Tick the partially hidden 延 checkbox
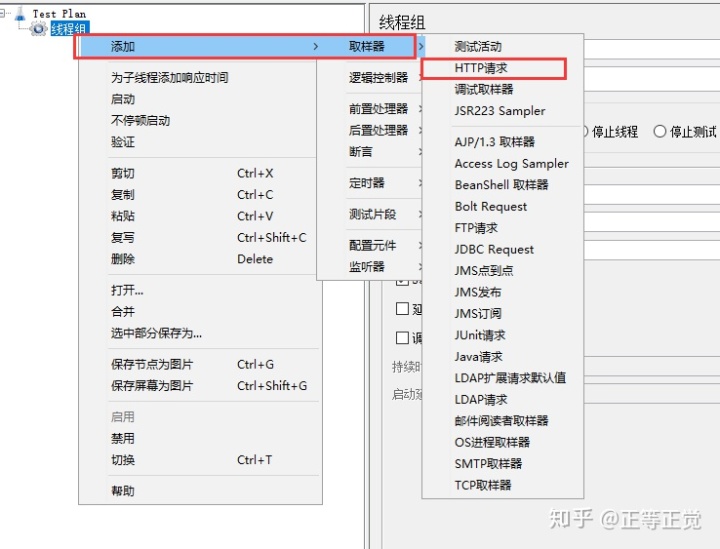 coord(402,308)
